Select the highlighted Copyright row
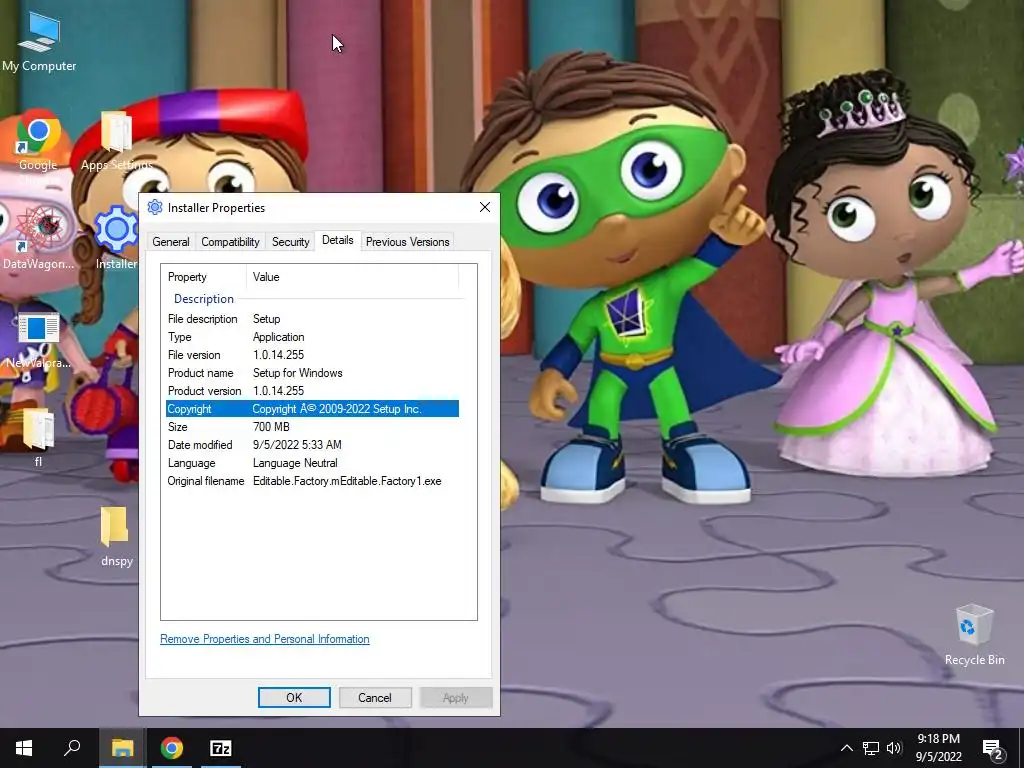Image resolution: width=1024 pixels, height=768 pixels. [x=312, y=409]
